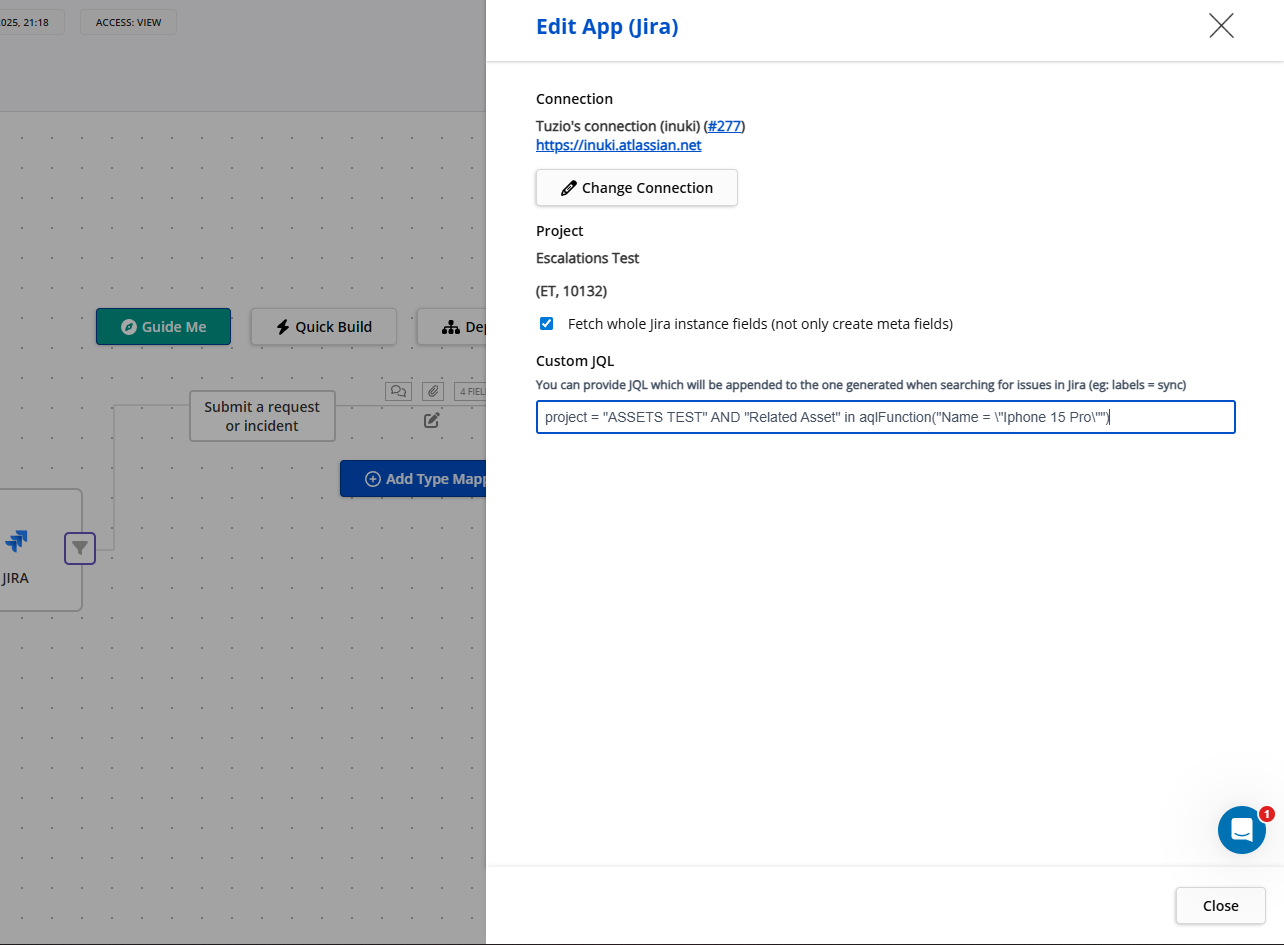This screenshot has height=945, width=1284.
Task: Select the Submit a request or incident node
Action: tap(262, 416)
